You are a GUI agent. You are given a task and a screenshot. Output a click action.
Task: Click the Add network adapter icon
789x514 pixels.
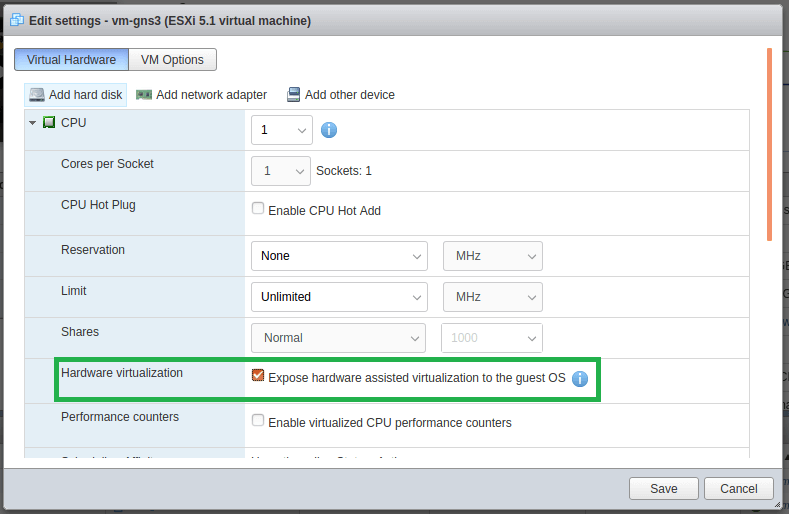[144, 95]
